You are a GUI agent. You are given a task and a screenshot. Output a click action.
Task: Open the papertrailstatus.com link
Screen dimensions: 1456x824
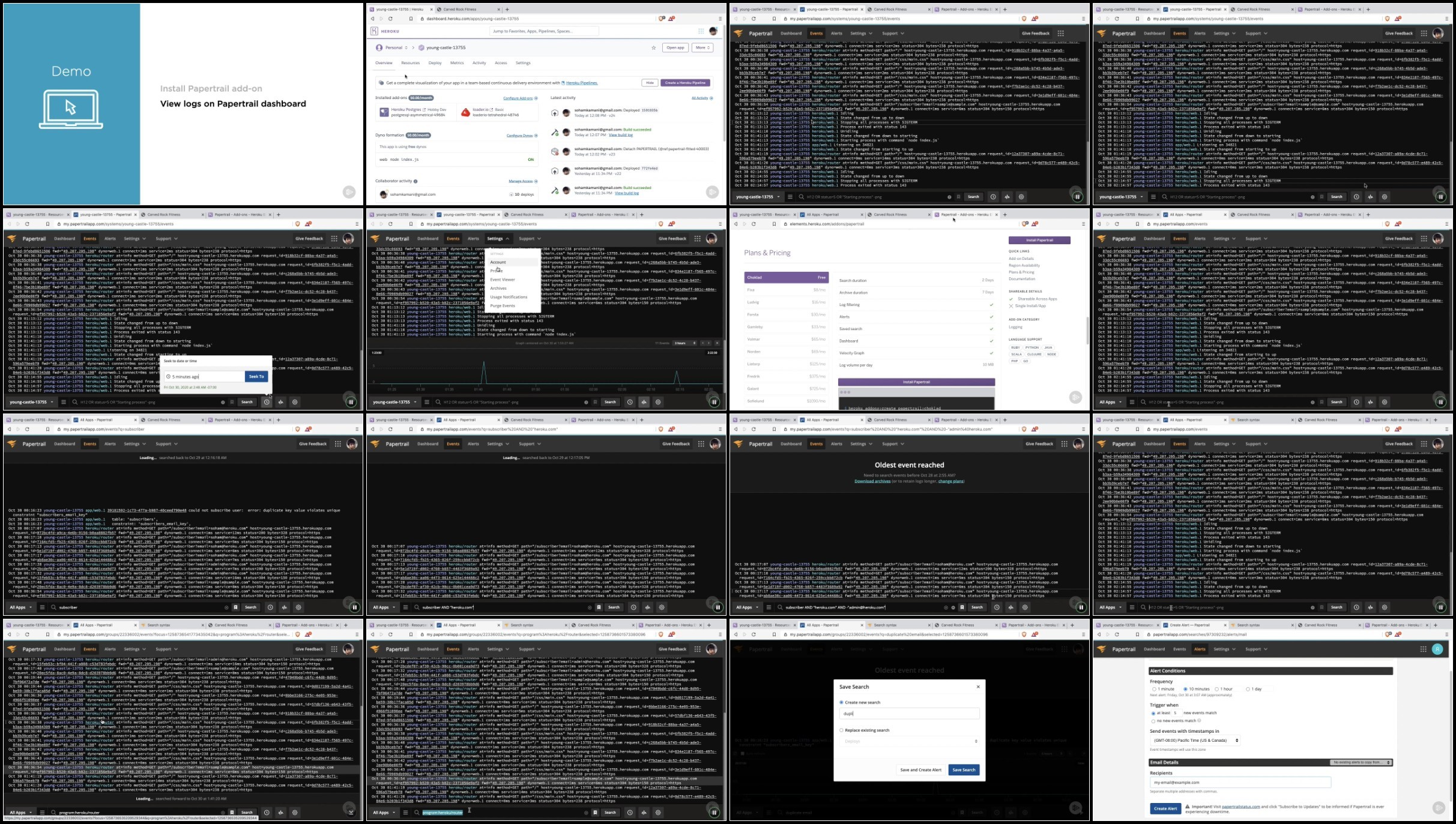1240,807
